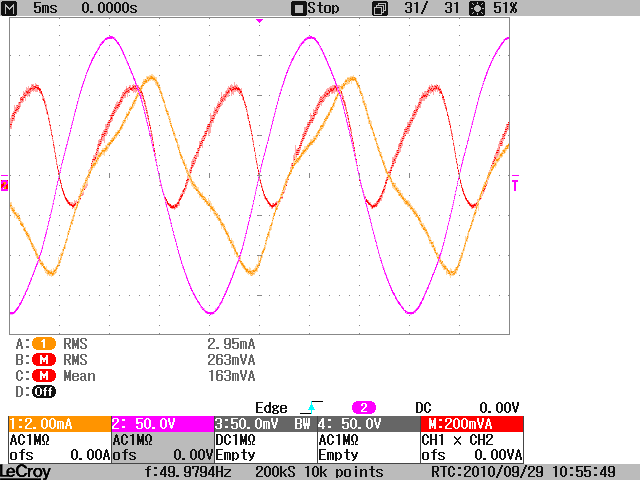
Task: Select the 163mVA Mean reading
Action: click(231, 376)
